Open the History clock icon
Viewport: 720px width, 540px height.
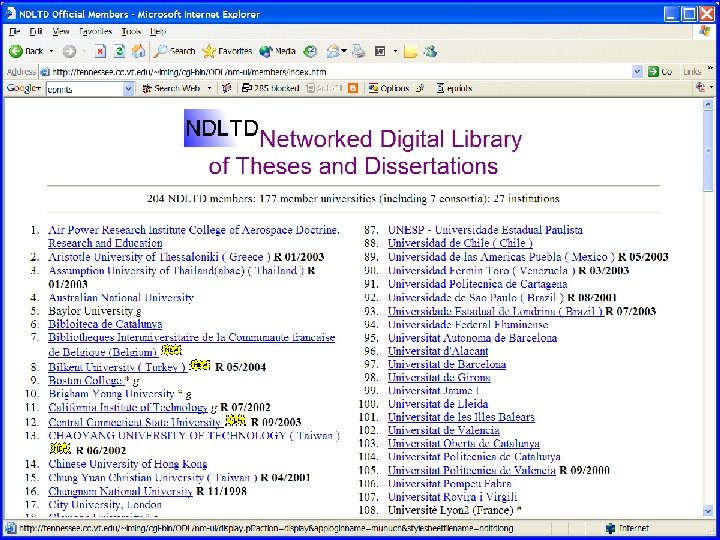click(x=311, y=51)
